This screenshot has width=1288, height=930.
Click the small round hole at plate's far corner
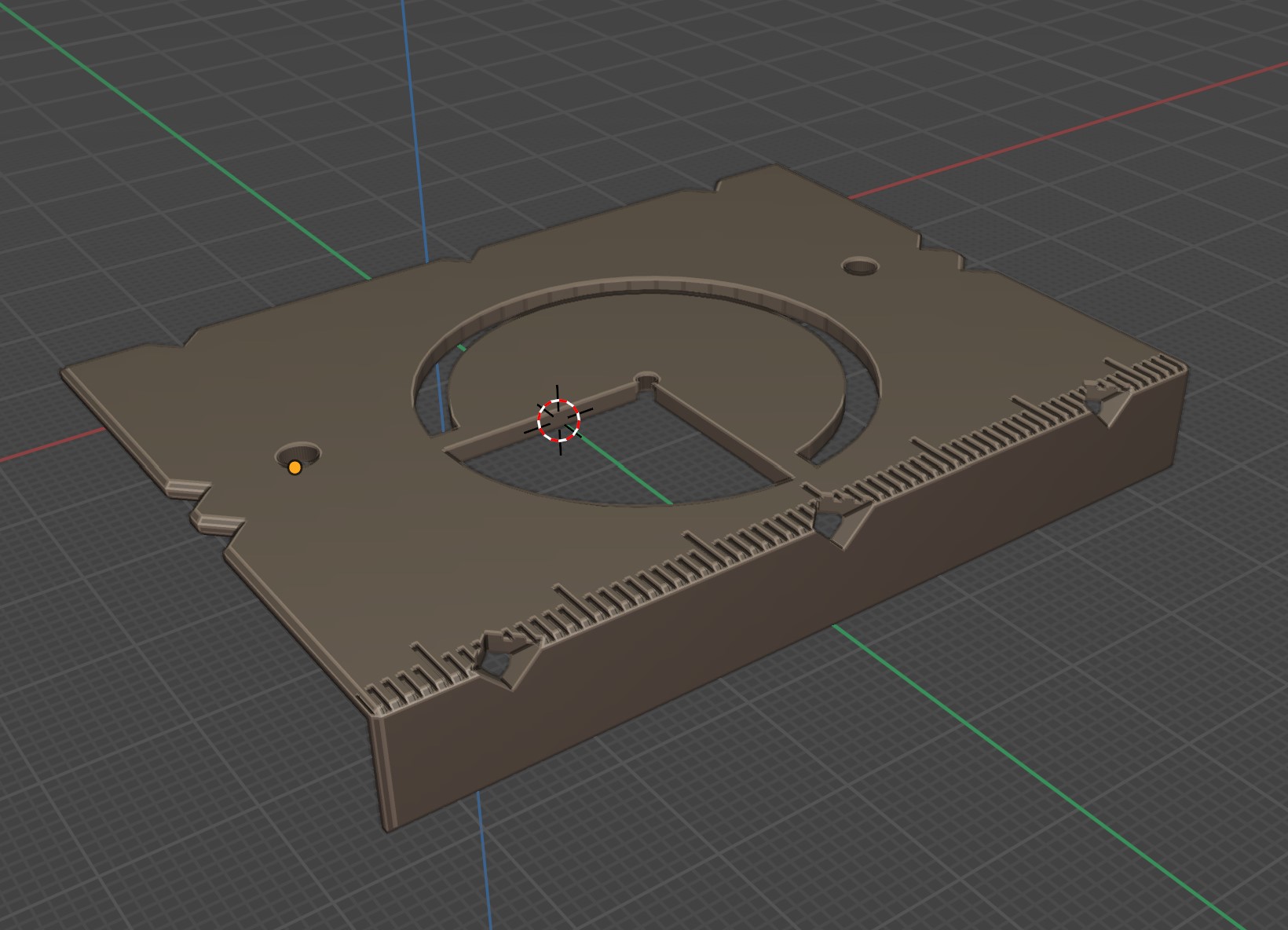coord(862,265)
